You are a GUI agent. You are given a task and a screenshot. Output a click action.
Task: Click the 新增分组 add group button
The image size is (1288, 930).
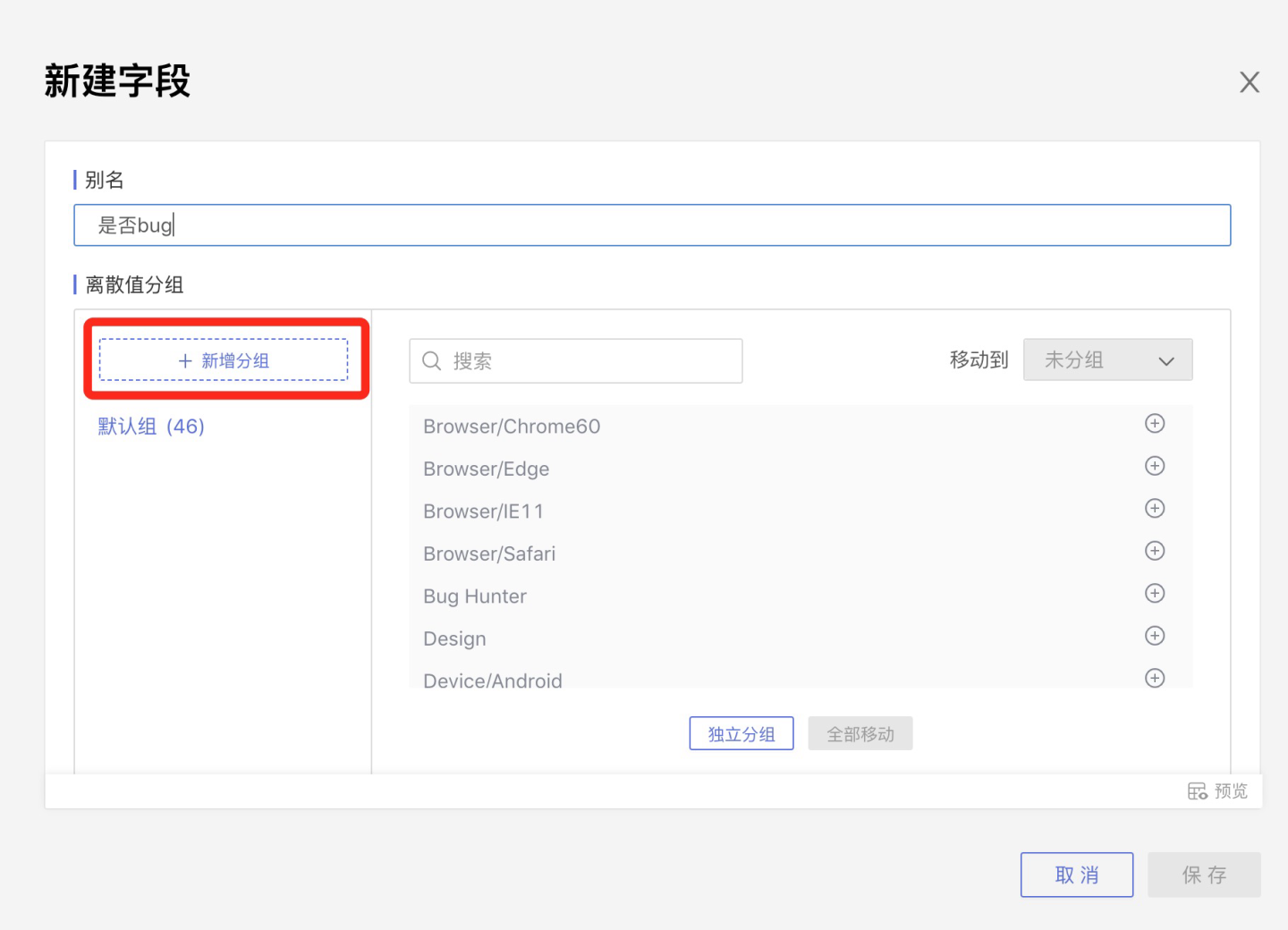[224, 360]
